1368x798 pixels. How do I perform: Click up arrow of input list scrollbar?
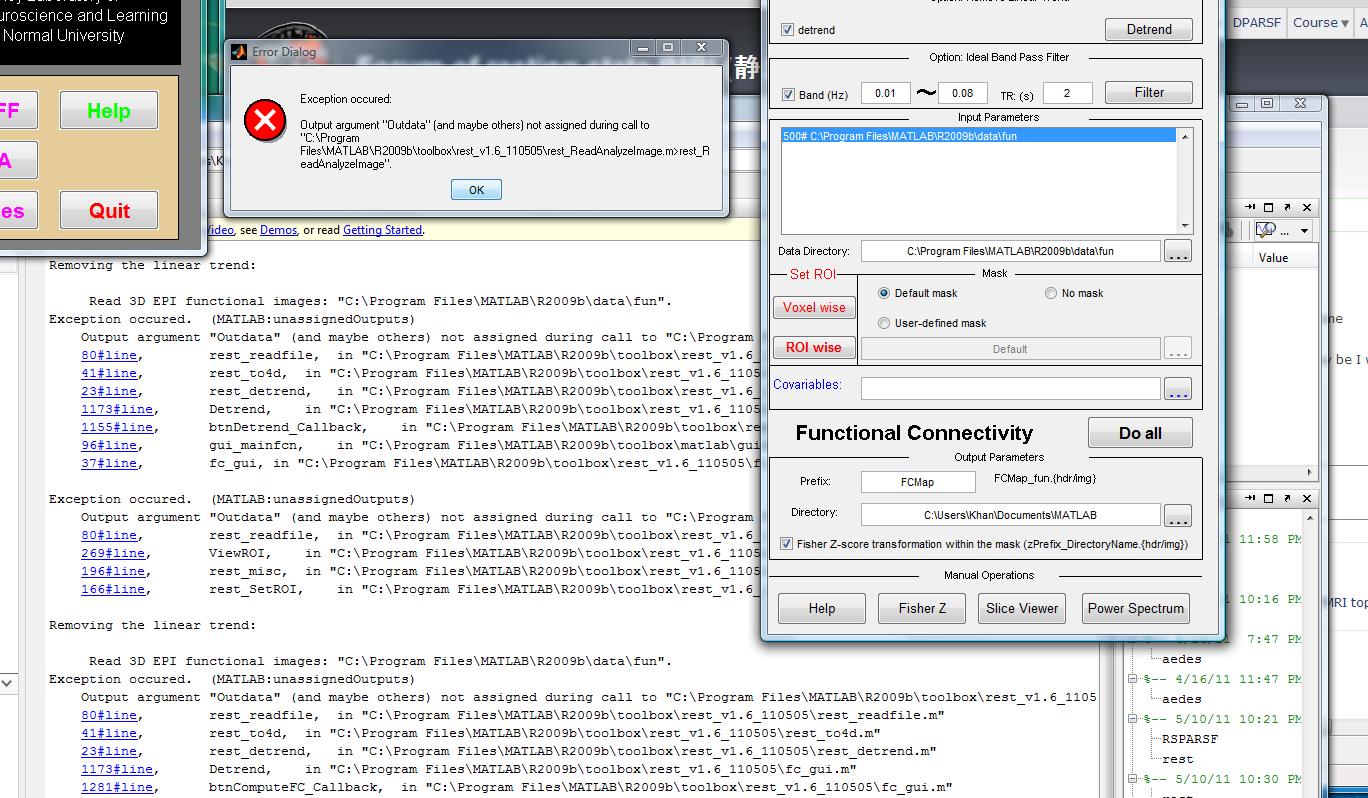point(1185,136)
